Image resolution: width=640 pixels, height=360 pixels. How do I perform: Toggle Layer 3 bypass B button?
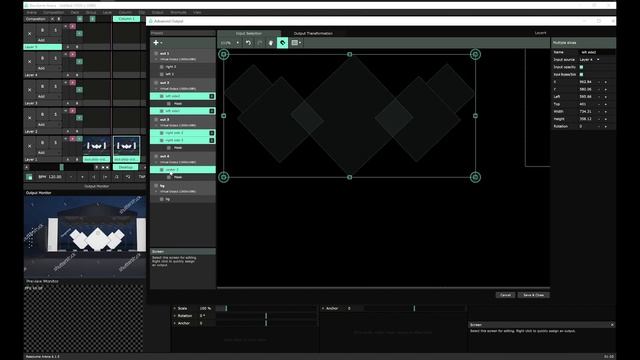42,87
